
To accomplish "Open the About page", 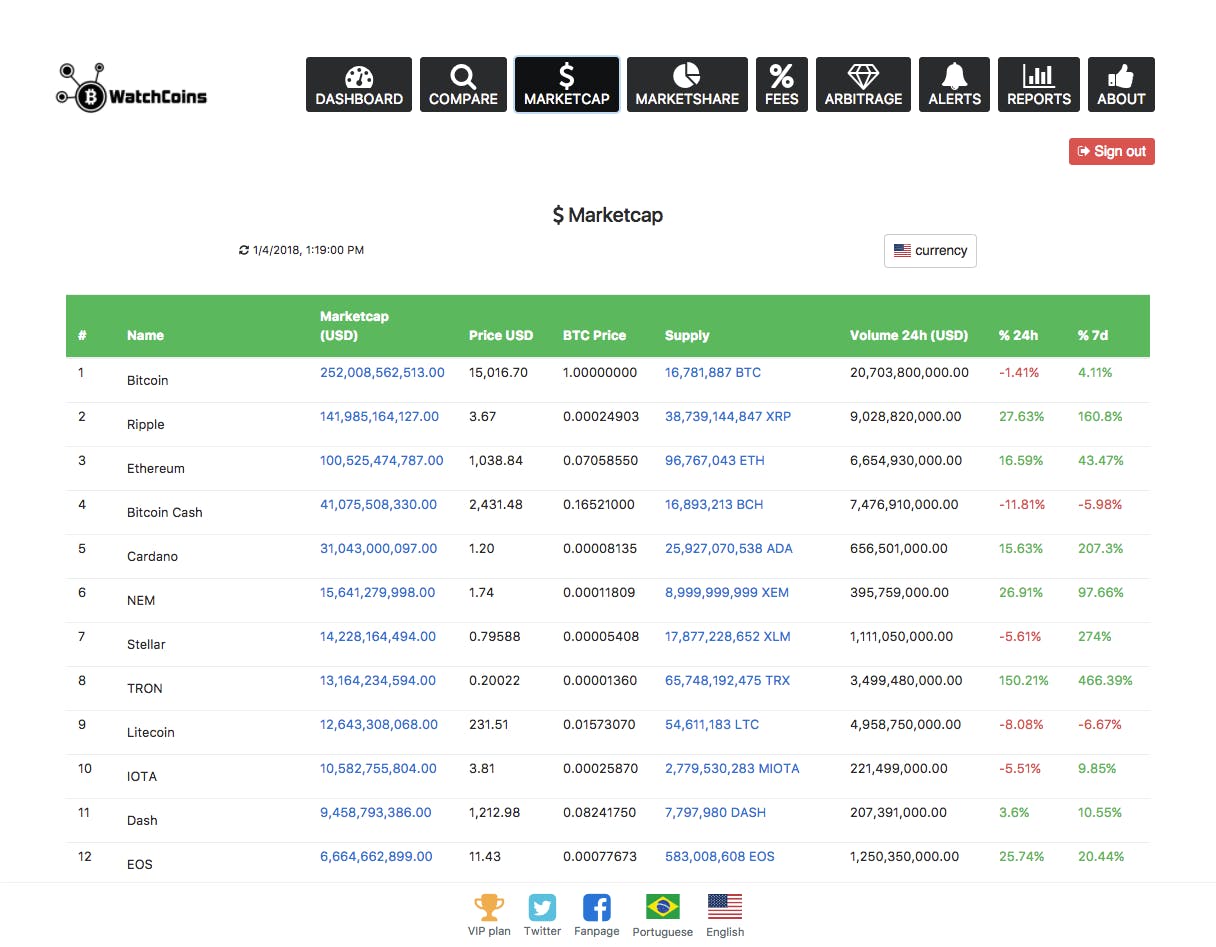I will pos(1121,84).
